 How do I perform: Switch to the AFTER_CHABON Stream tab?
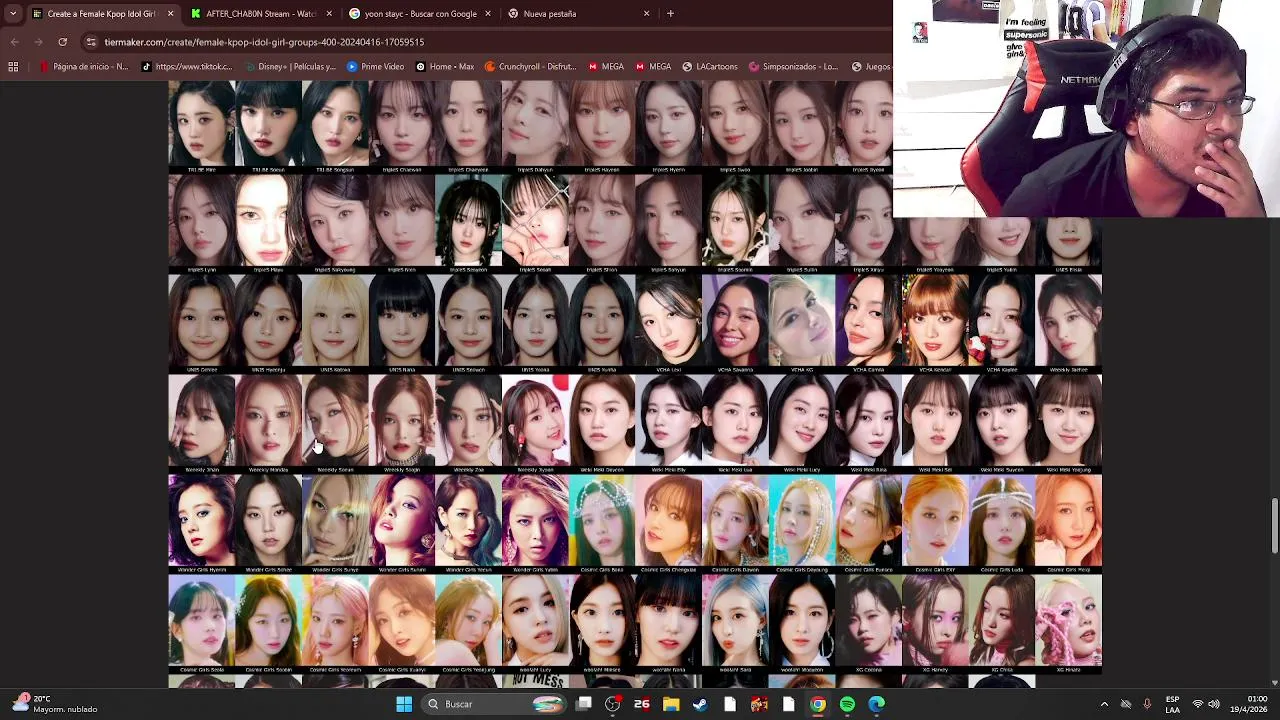pyautogui.click(x=260, y=14)
